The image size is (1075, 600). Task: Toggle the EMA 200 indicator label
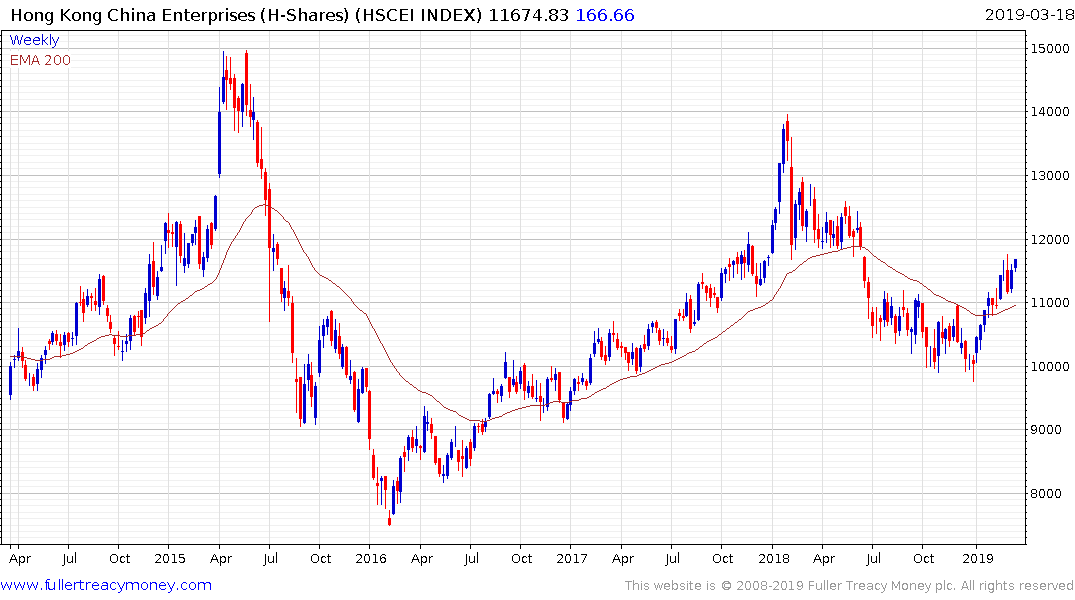(x=40, y=60)
